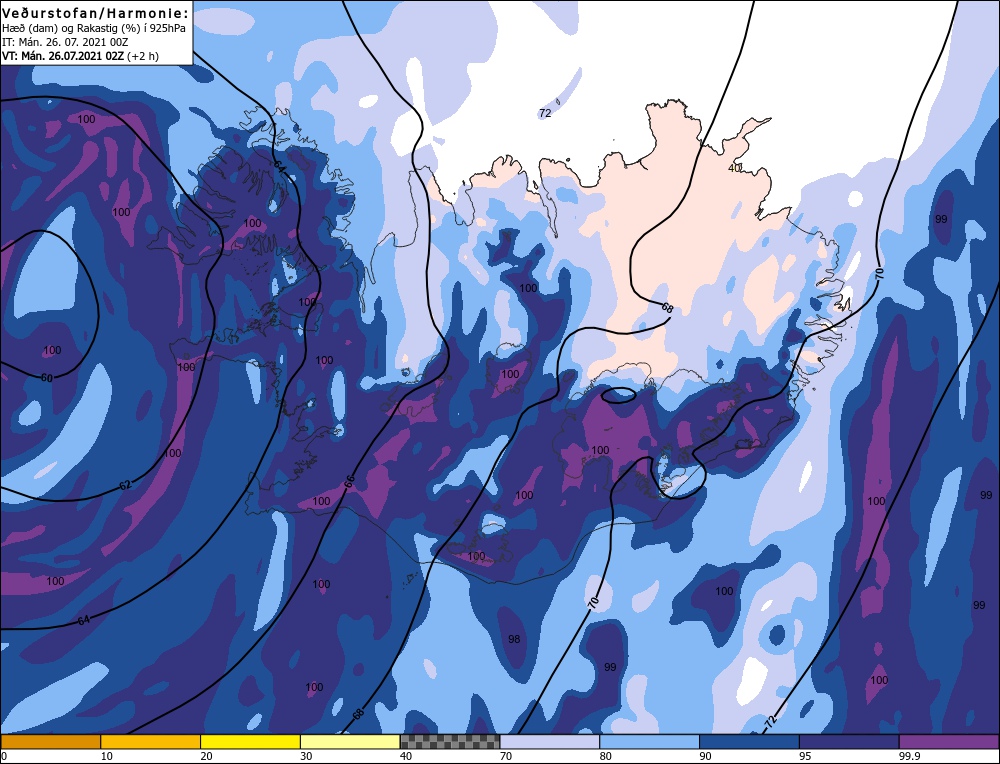Viewport: 1000px width, 764px height.
Task: Click the 'IT: Mán. 26. 07. 2021 00Z' line
Action: (67, 42)
